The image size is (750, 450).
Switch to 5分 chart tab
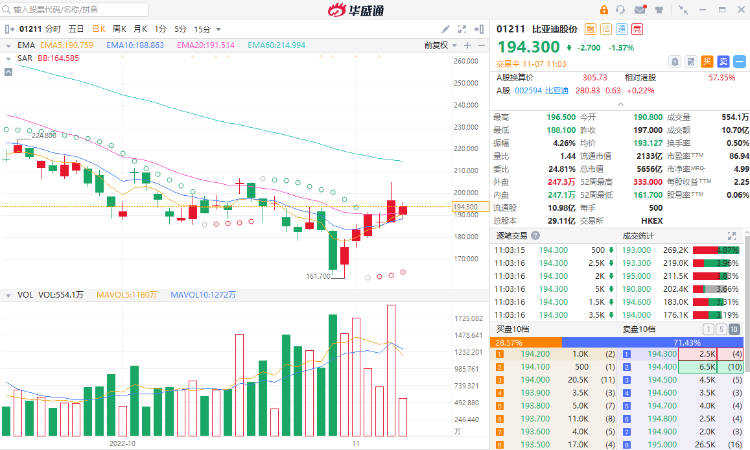180,29
